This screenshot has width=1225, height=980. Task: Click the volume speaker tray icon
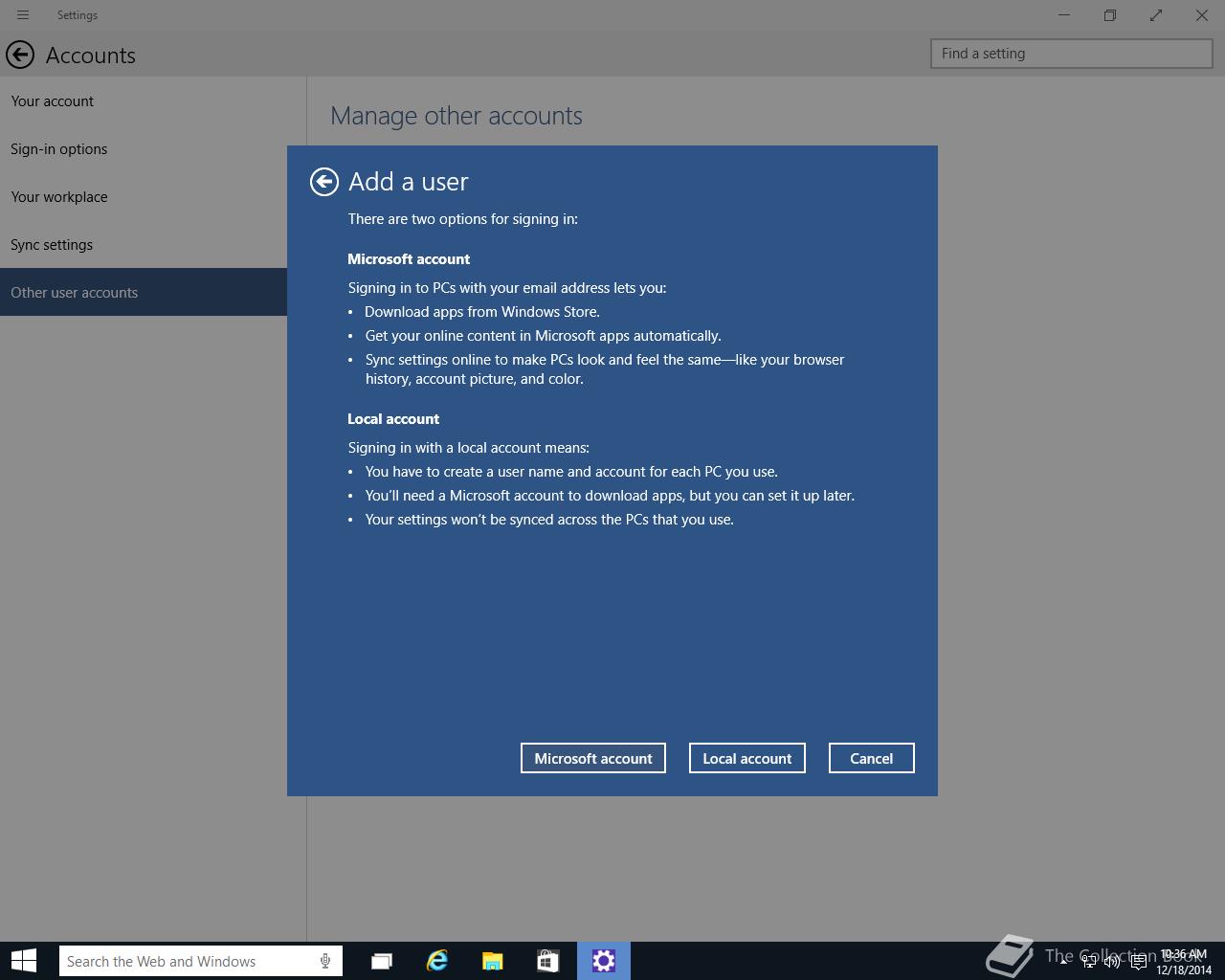[1112, 961]
